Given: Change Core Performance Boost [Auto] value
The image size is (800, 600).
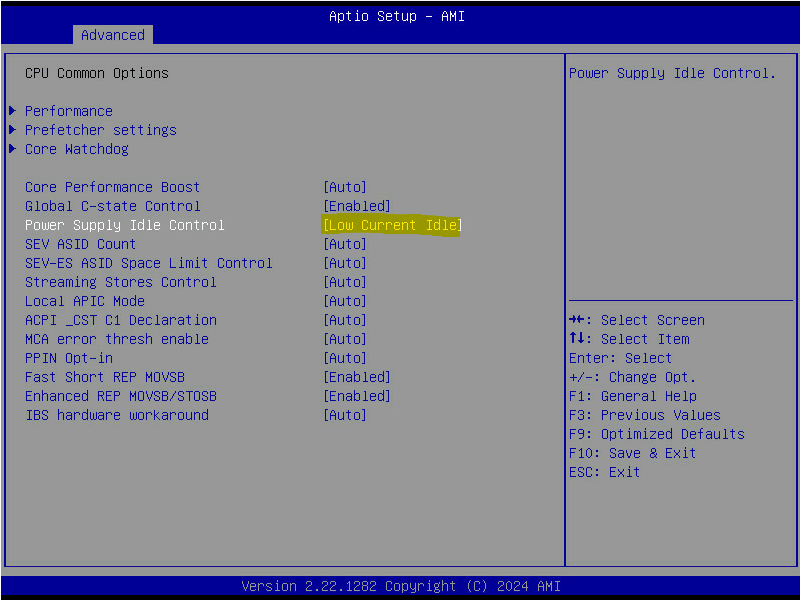Looking at the screenshot, I should [x=345, y=187].
